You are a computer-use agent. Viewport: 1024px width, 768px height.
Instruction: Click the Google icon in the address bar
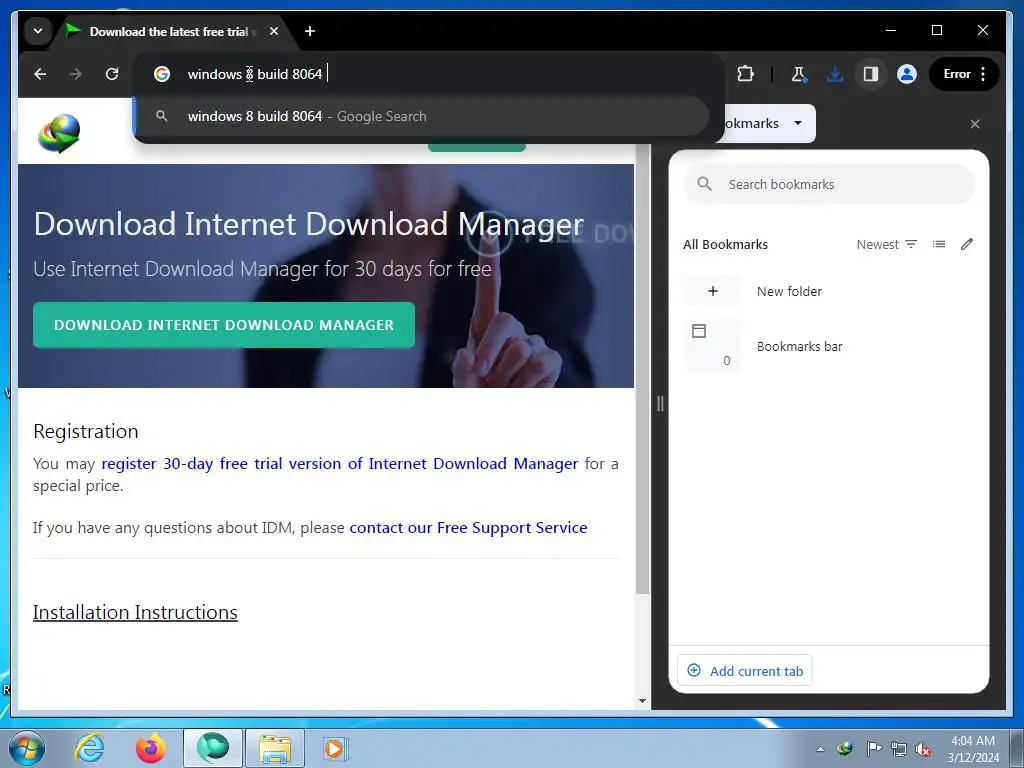coord(162,74)
